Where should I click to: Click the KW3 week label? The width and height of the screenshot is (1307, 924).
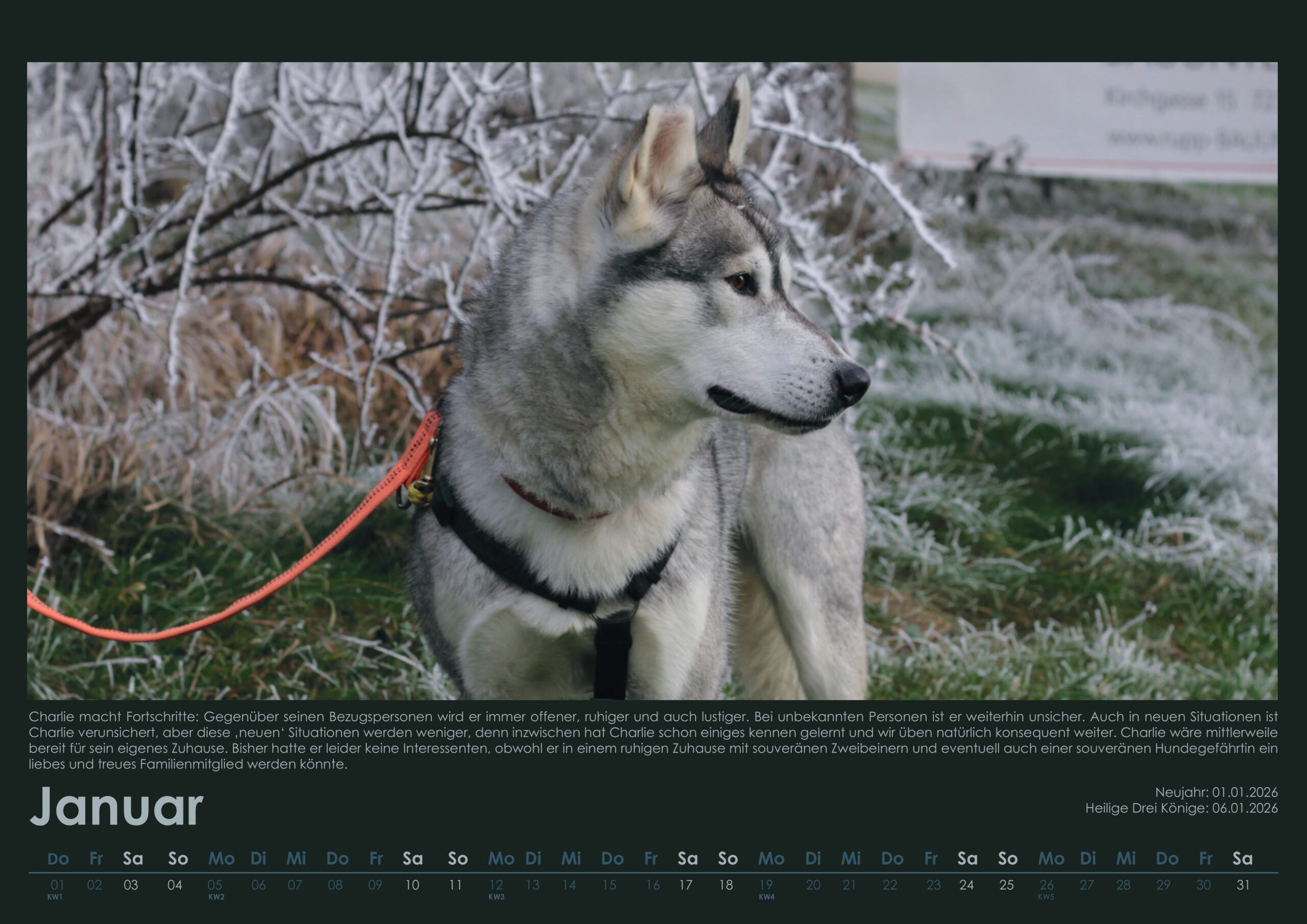point(496,896)
